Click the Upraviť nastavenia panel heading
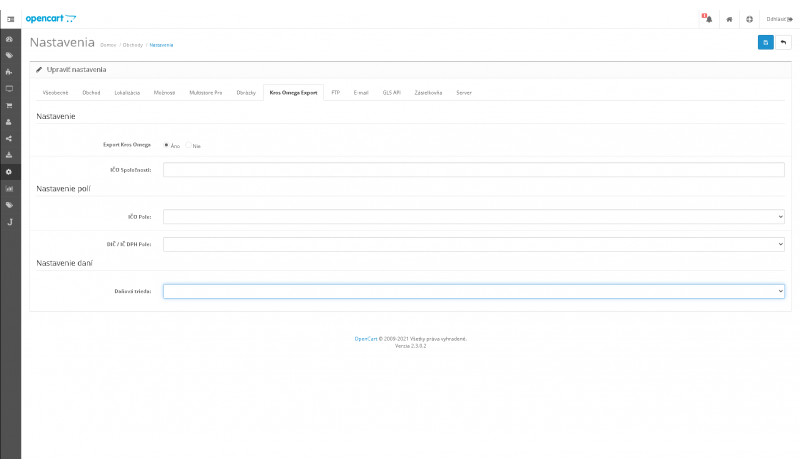This screenshot has width=800, height=470. coord(76,69)
